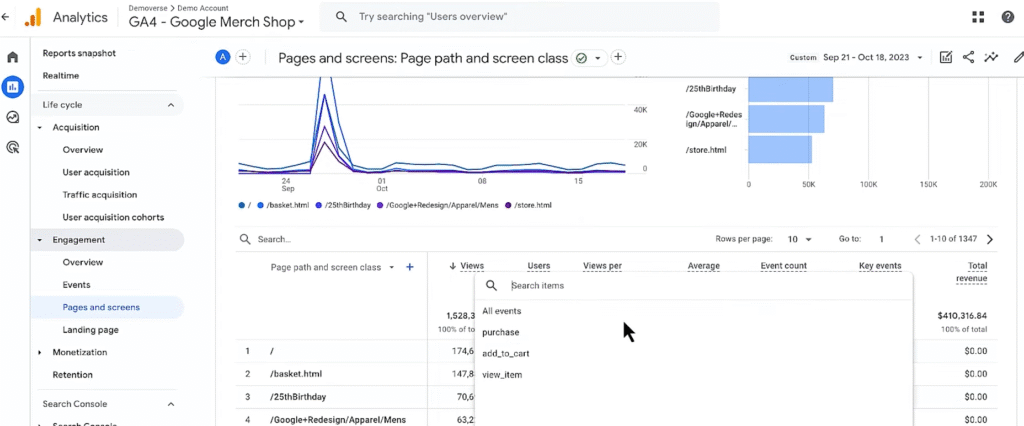Select add_to_cart from the events list
This screenshot has width=1024, height=426.
point(505,353)
